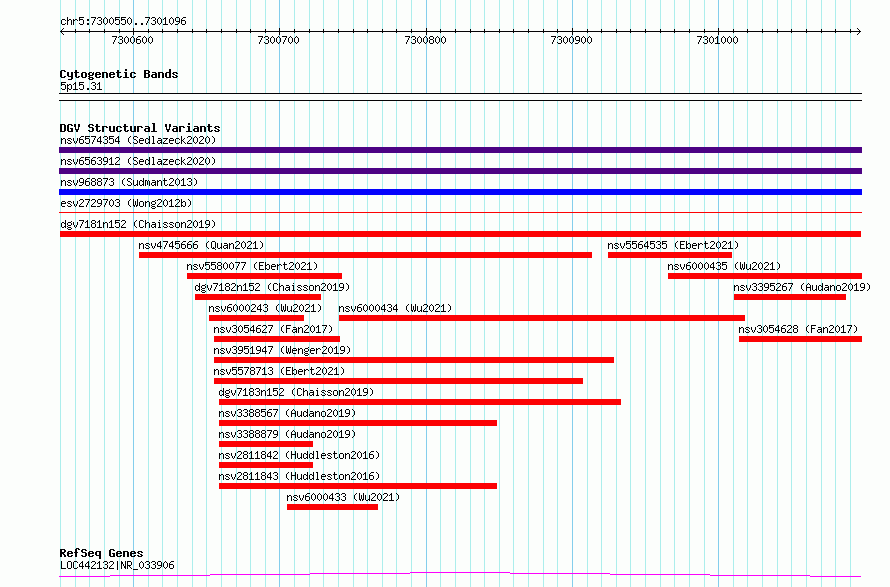890x587 pixels.
Task: Click the purple bar under nsv6574354
Action: pyautogui.click(x=460, y=150)
